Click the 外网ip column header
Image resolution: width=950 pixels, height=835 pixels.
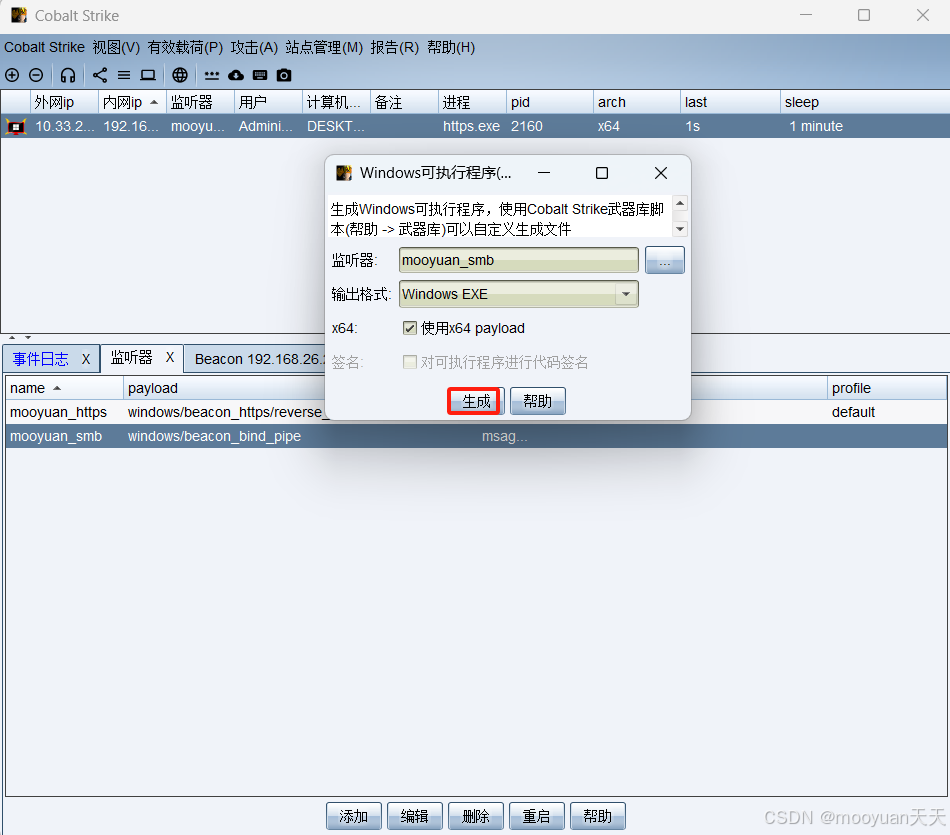pos(64,102)
